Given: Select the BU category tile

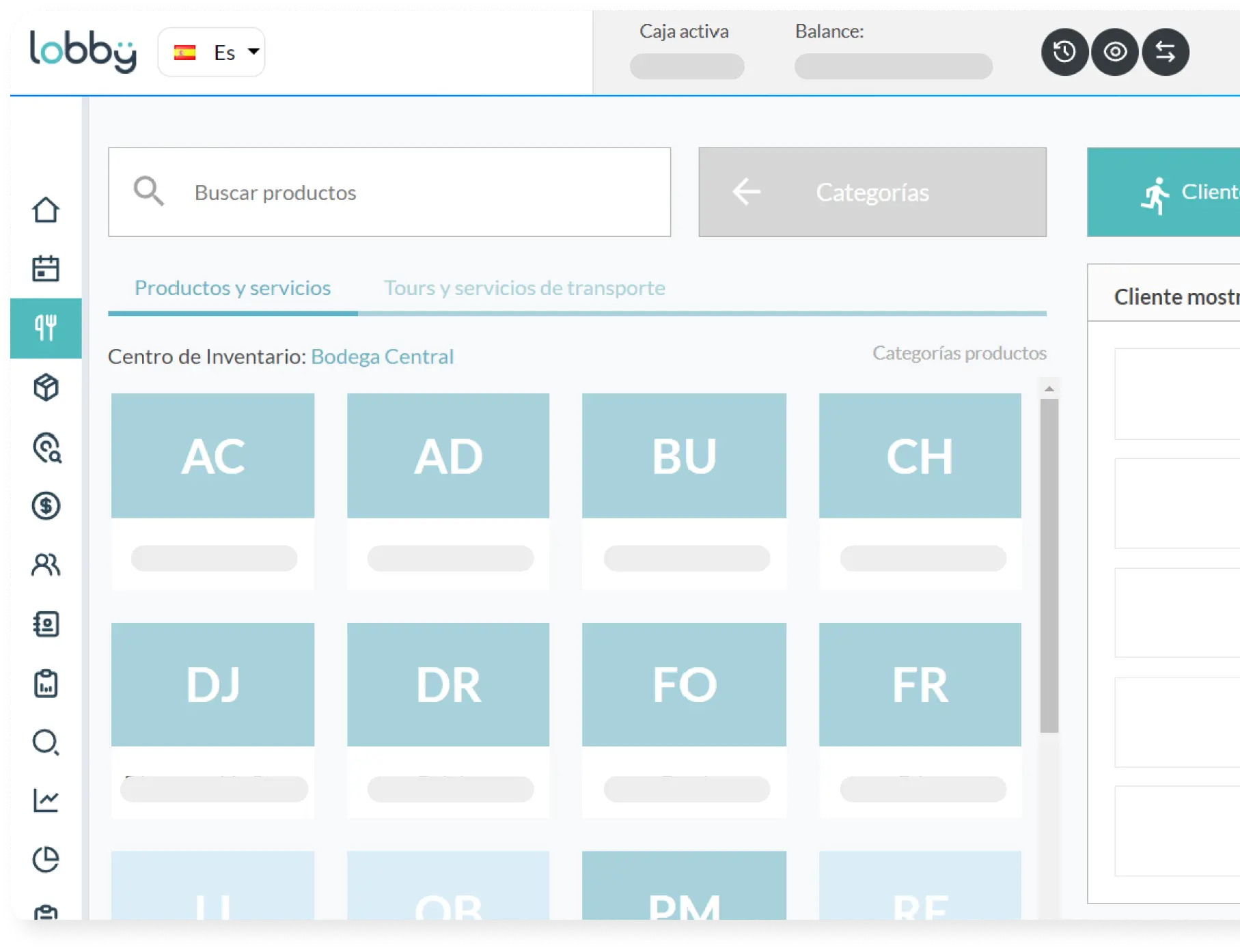Looking at the screenshot, I should (x=684, y=491).
